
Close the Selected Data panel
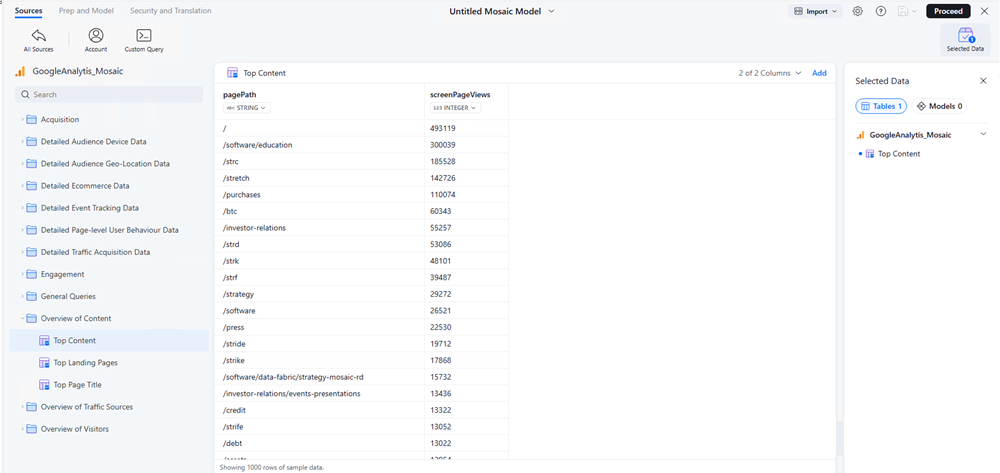click(983, 81)
